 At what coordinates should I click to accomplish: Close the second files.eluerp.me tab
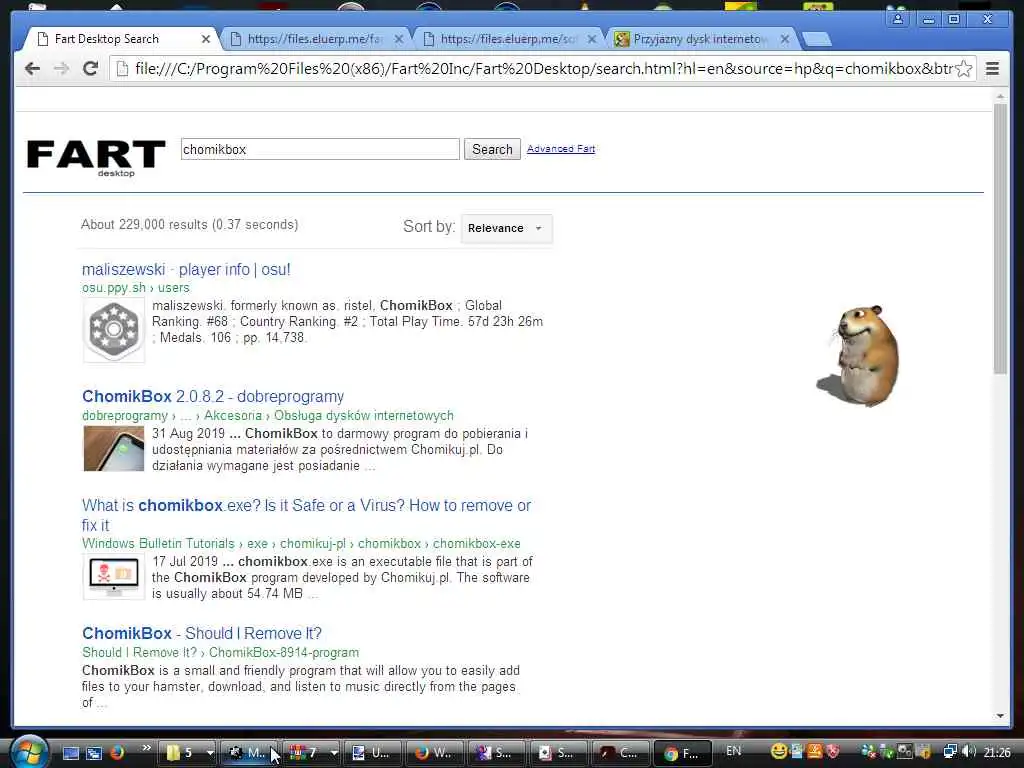coord(592,39)
